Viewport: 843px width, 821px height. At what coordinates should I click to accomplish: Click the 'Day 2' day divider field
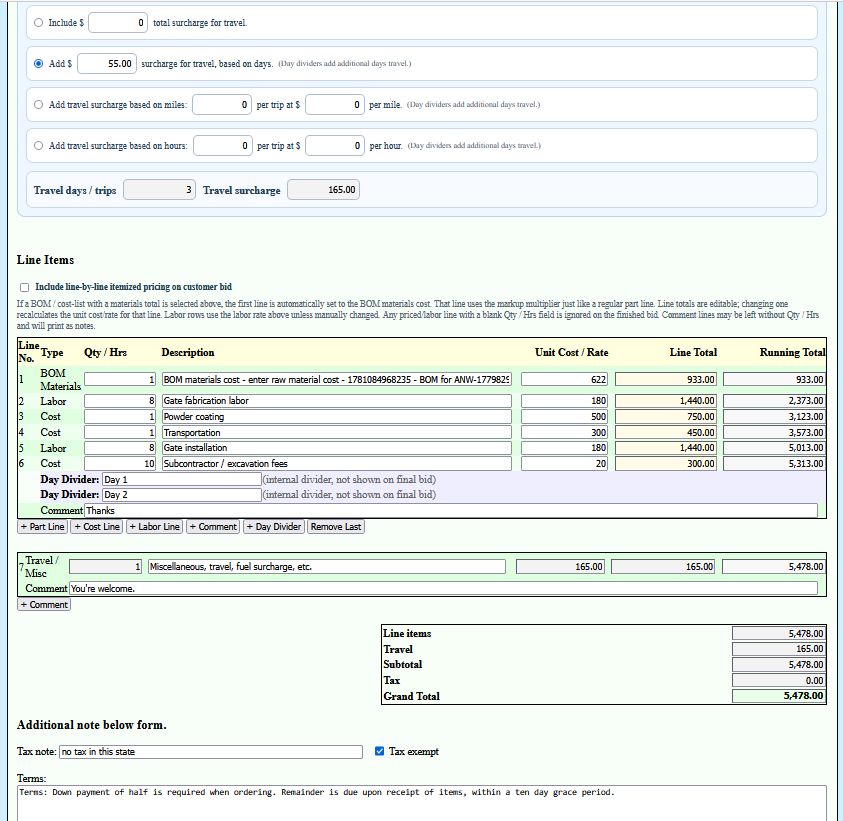182,495
